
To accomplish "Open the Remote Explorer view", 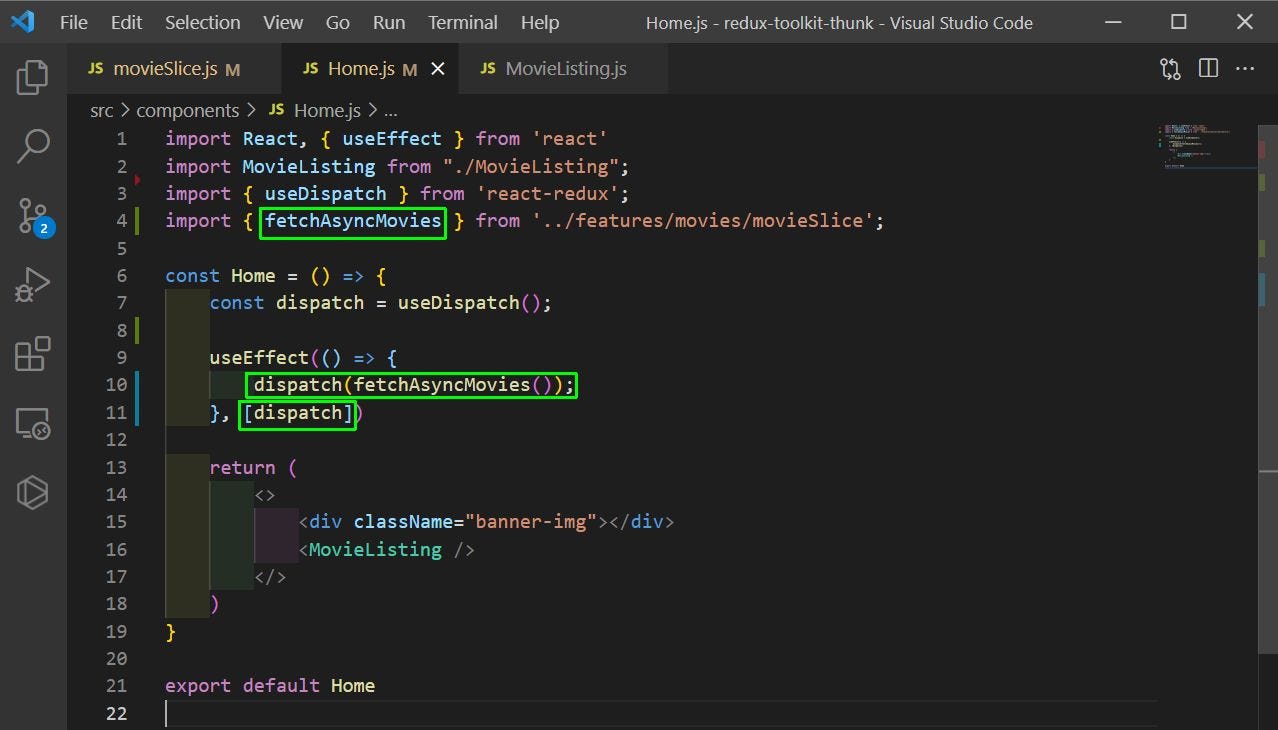I will (x=33, y=424).
